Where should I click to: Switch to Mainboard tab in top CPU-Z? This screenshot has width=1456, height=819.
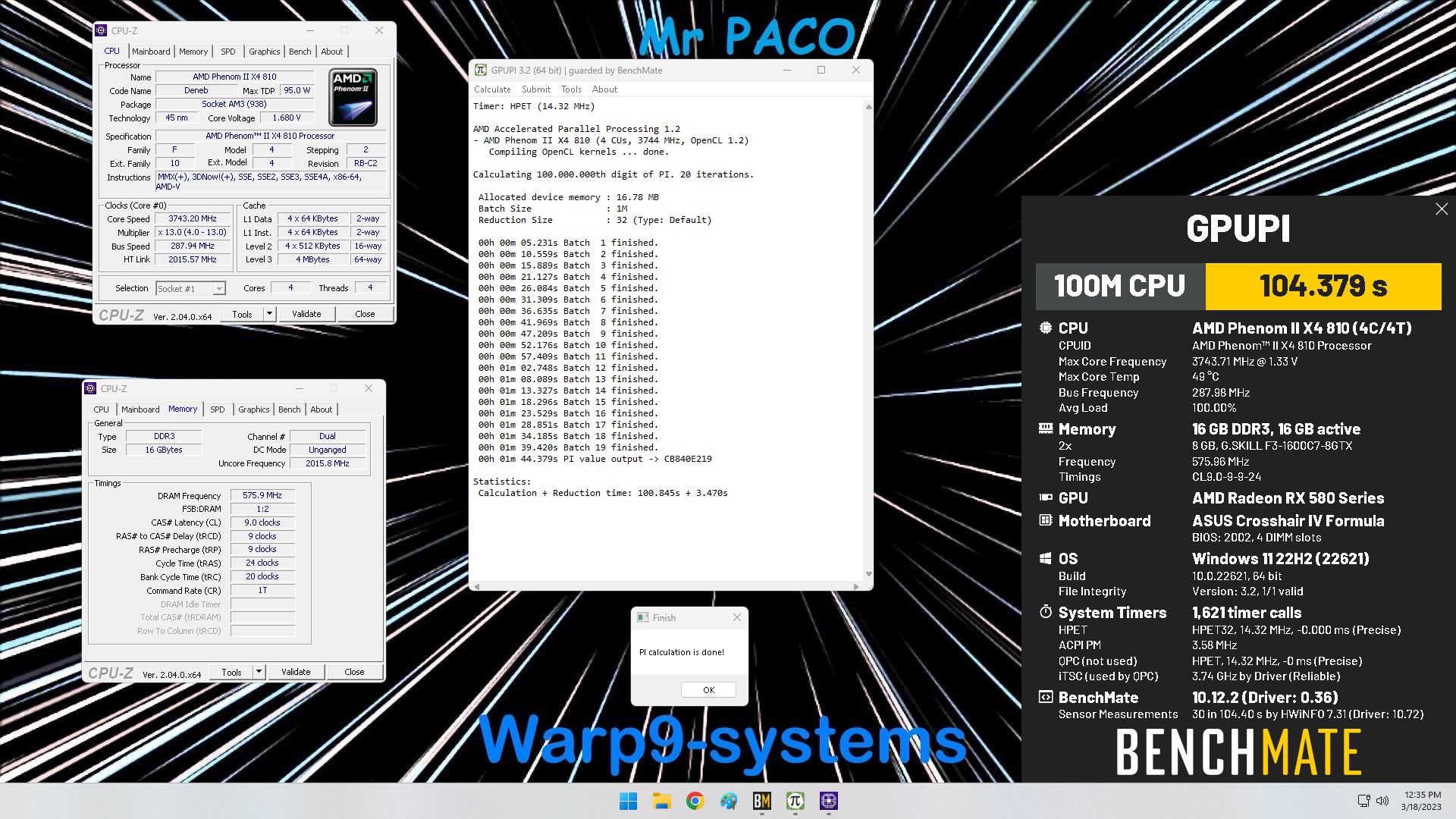151,52
